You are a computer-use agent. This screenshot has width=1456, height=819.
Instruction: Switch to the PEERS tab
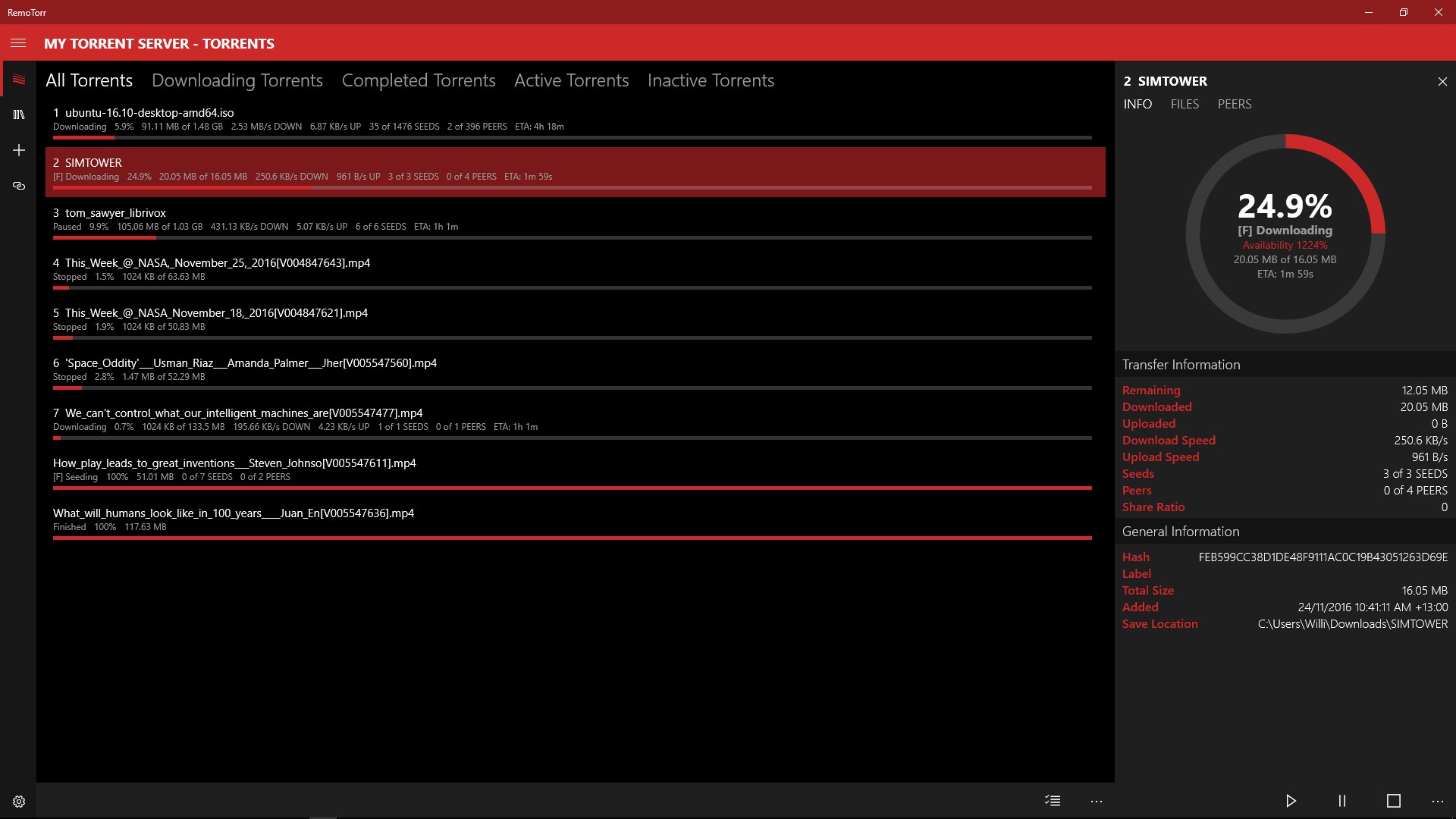click(1234, 104)
